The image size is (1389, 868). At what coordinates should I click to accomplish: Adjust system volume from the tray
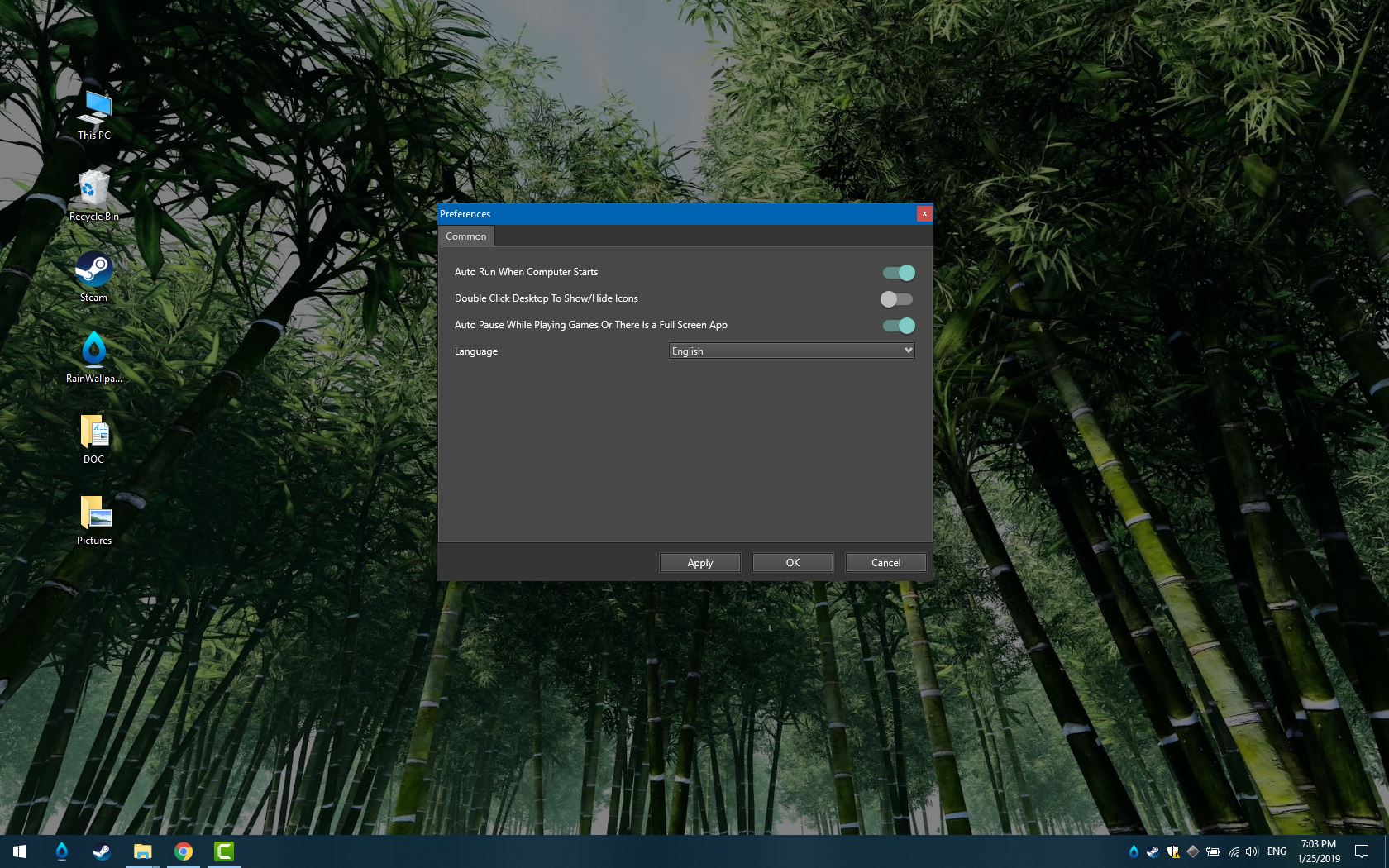coord(1251,851)
